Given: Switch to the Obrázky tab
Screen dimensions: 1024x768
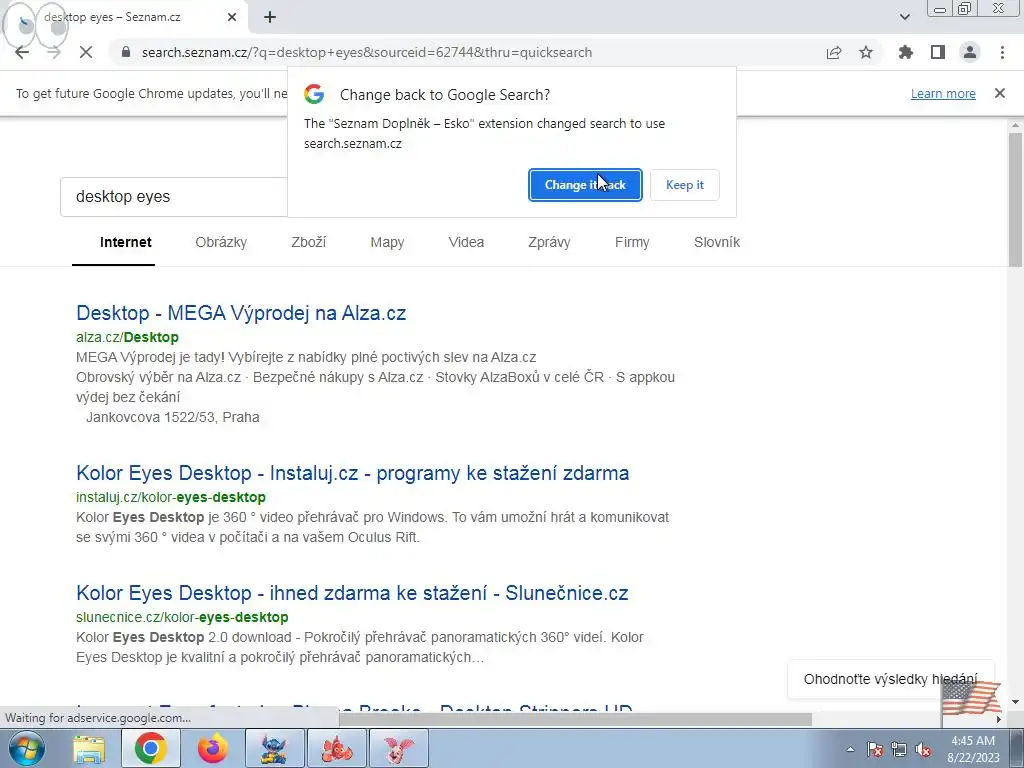Looking at the screenshot, I should 221,242.
